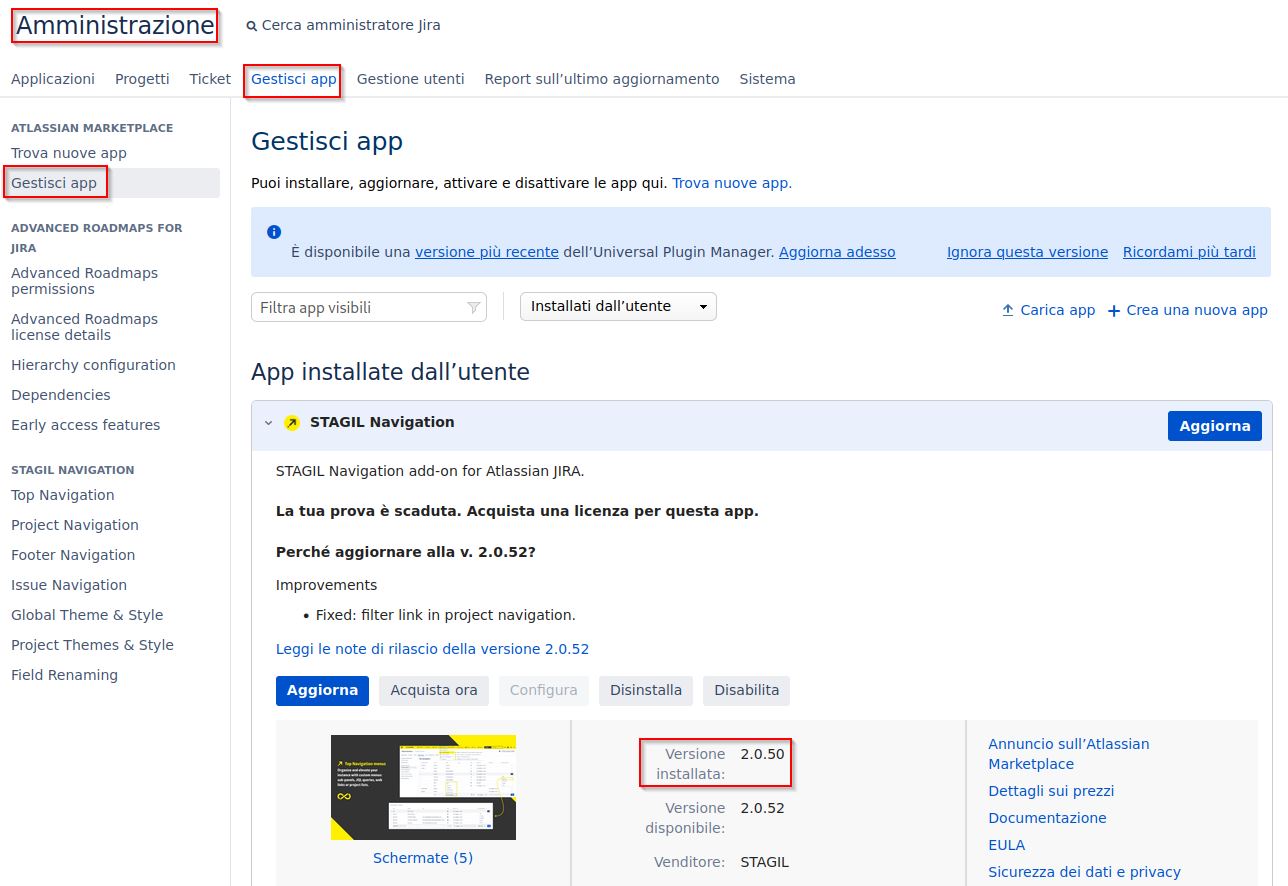Screen dimensions: 1288x886
Task: Open Project Themes & Style
Action: tap(92, 645)
